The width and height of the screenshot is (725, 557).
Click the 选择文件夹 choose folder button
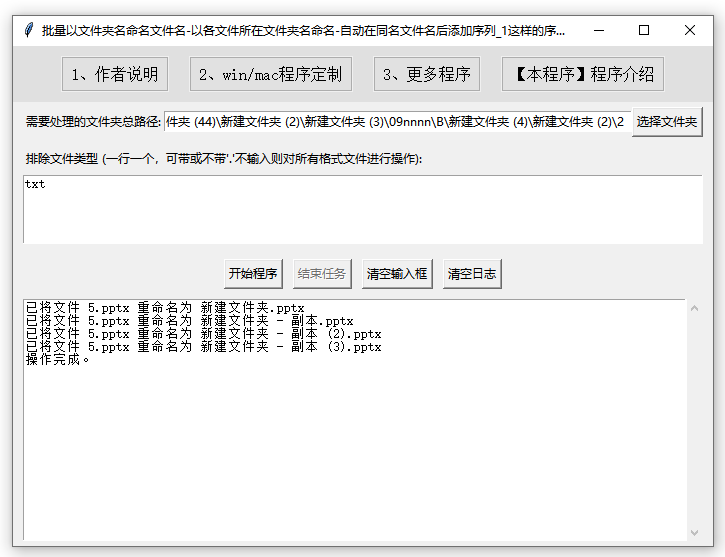(x=667, y=122)
